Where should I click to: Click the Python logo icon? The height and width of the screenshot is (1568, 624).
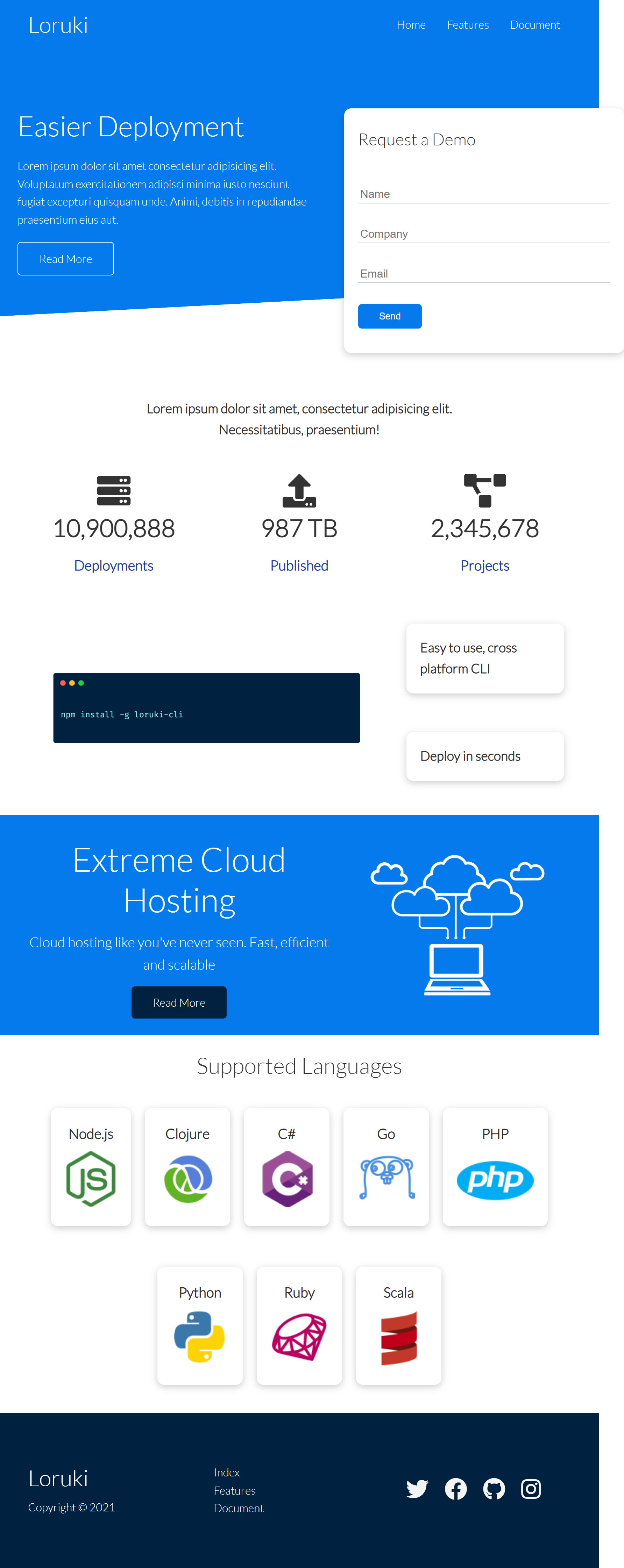point(200,1337)
